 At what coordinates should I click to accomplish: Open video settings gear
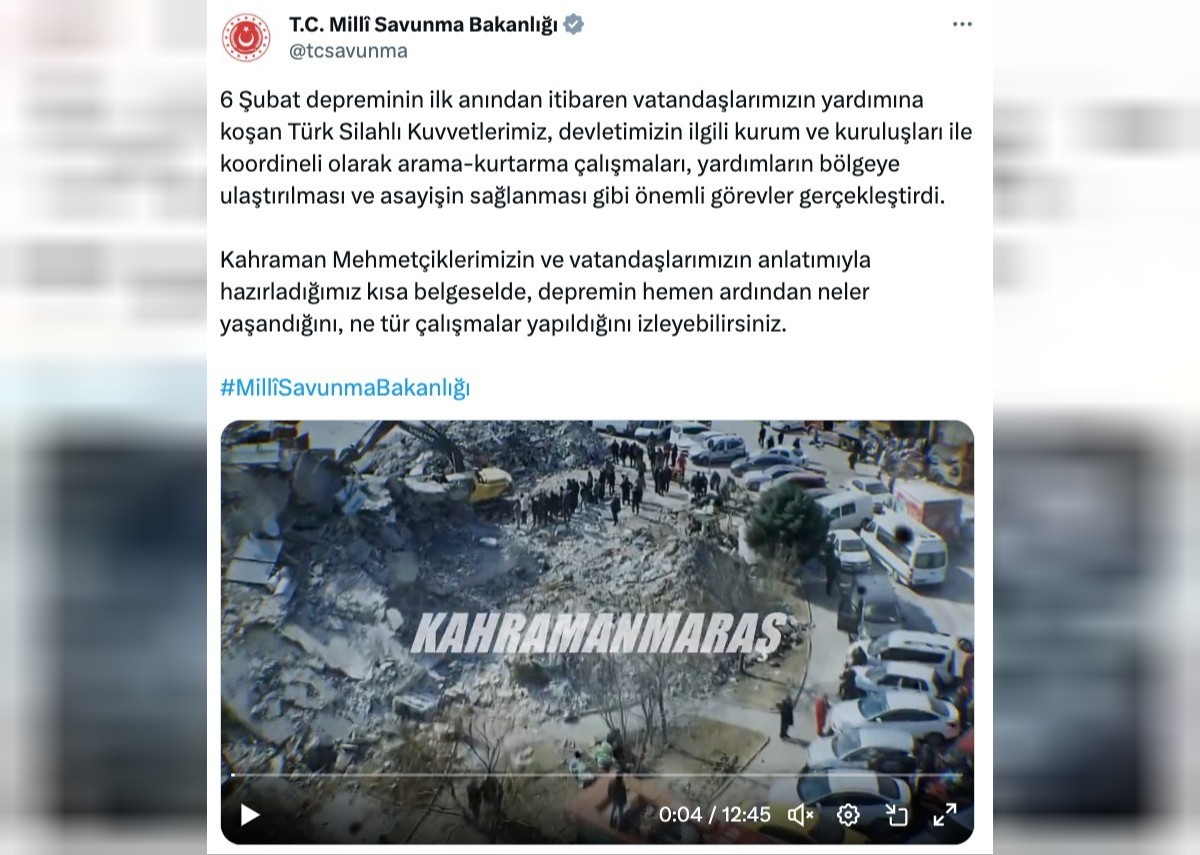click(848, 815)
